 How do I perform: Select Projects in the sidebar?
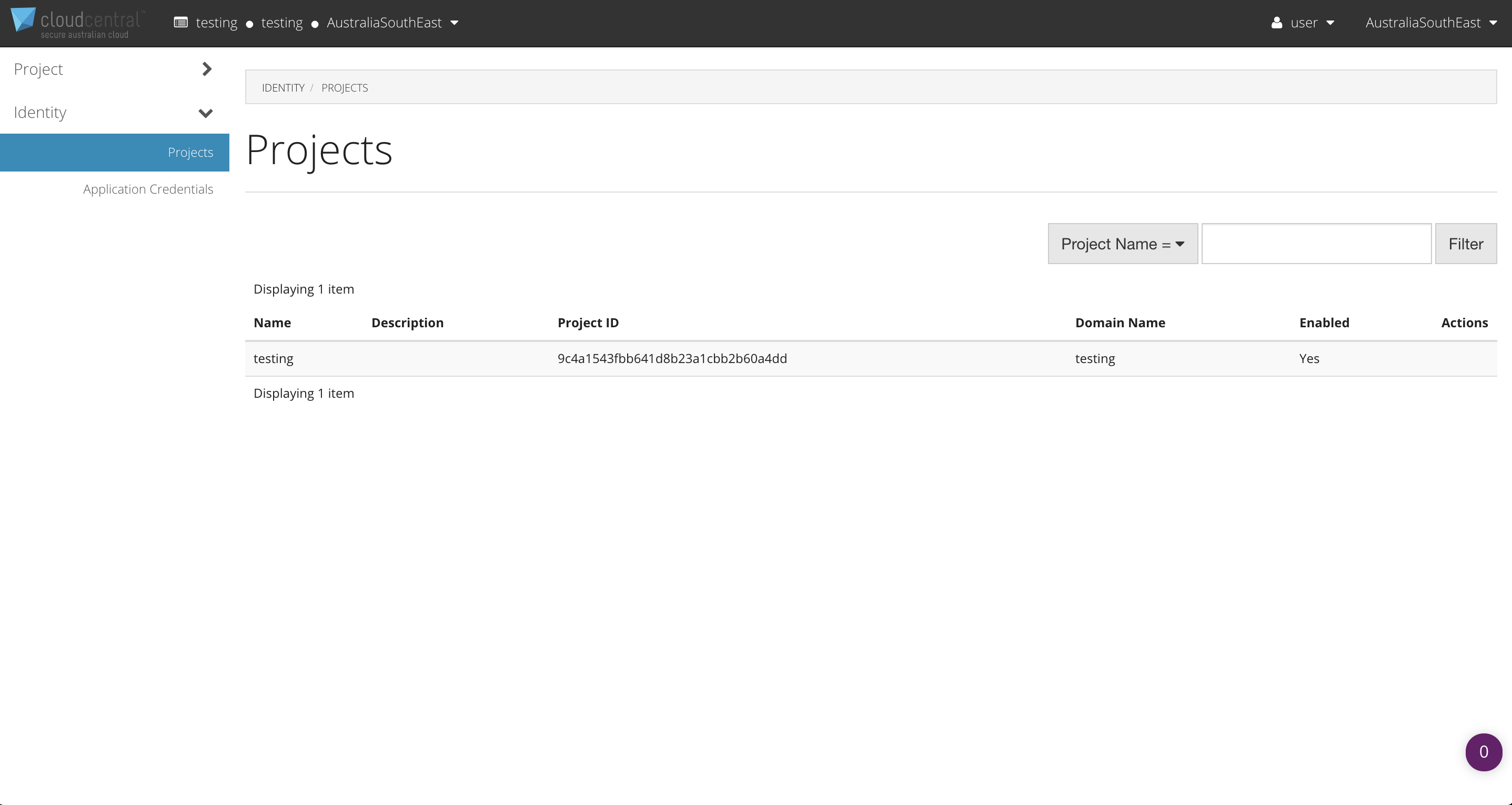(190, 152)
